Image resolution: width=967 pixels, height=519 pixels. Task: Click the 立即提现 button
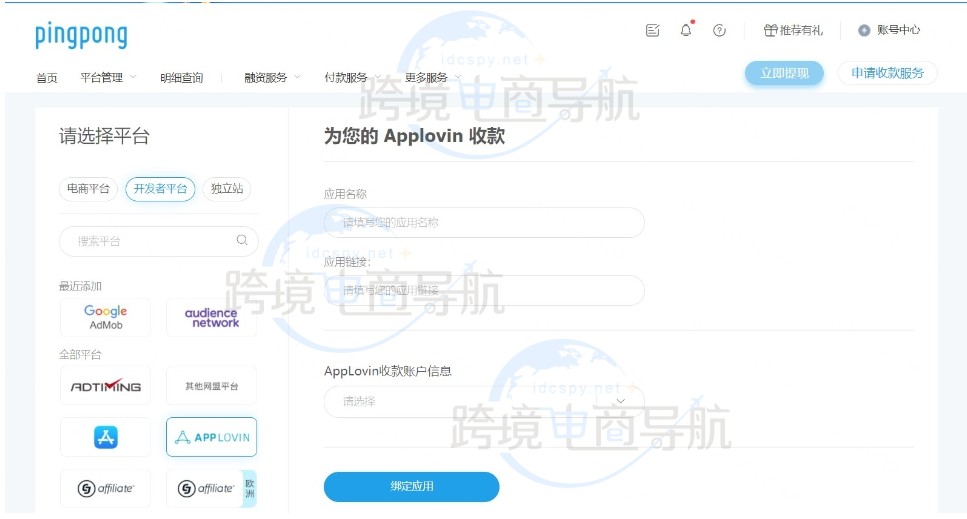pyautogui.click(x=784, y=73)
